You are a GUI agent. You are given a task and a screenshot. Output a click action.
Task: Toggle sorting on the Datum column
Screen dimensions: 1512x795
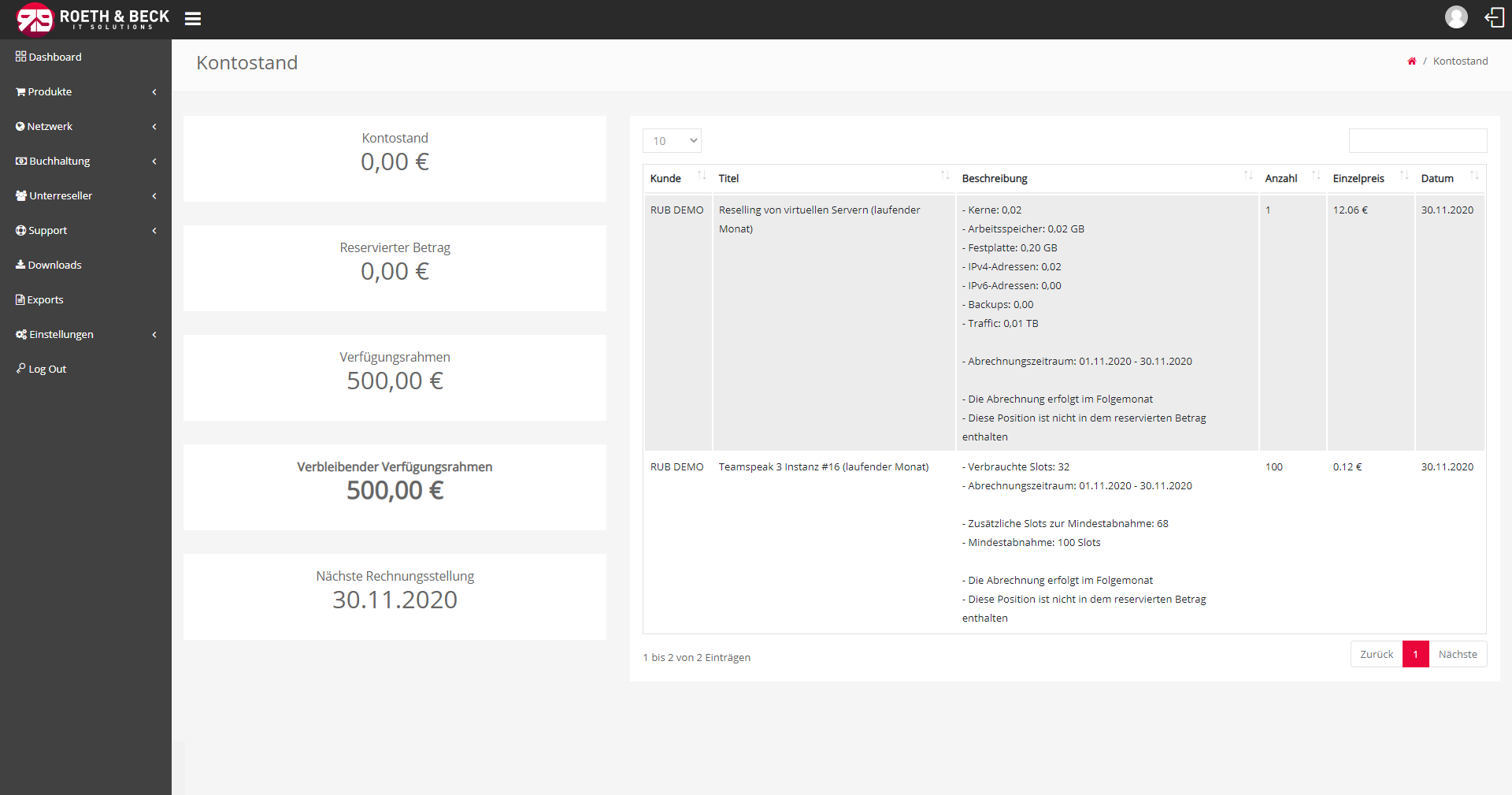point(1473,176)
